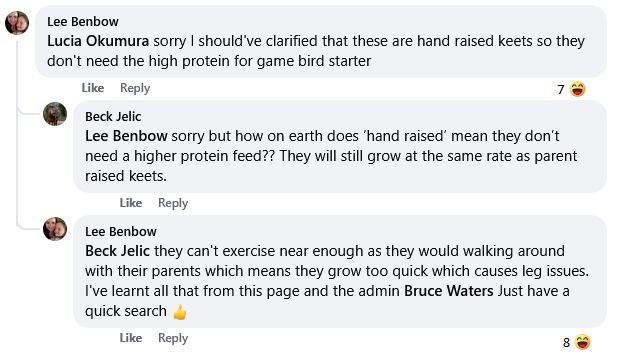Screen dimensions: 630x361
Task: View haha reaction icon beside the 8 count
Action: pyautogui.click(x=583, y=342)
